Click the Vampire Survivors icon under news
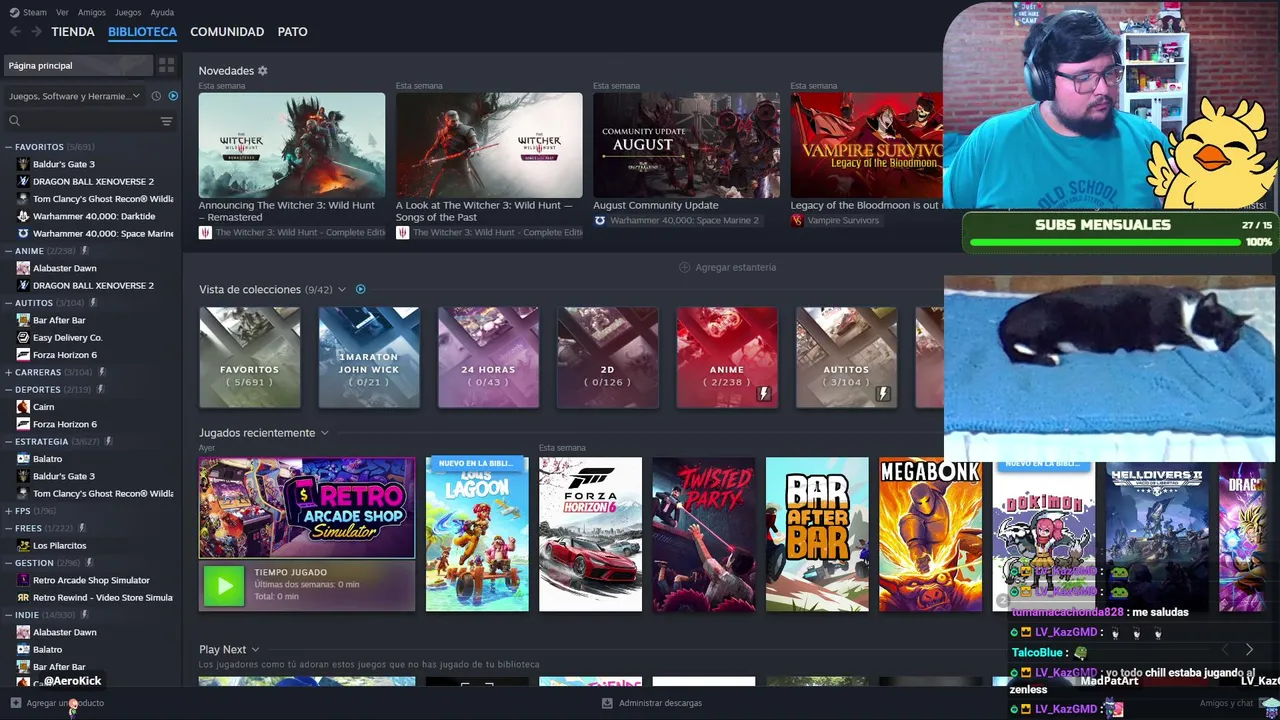The width and height of the screenshot is (1280, 720). pos(797,220)
